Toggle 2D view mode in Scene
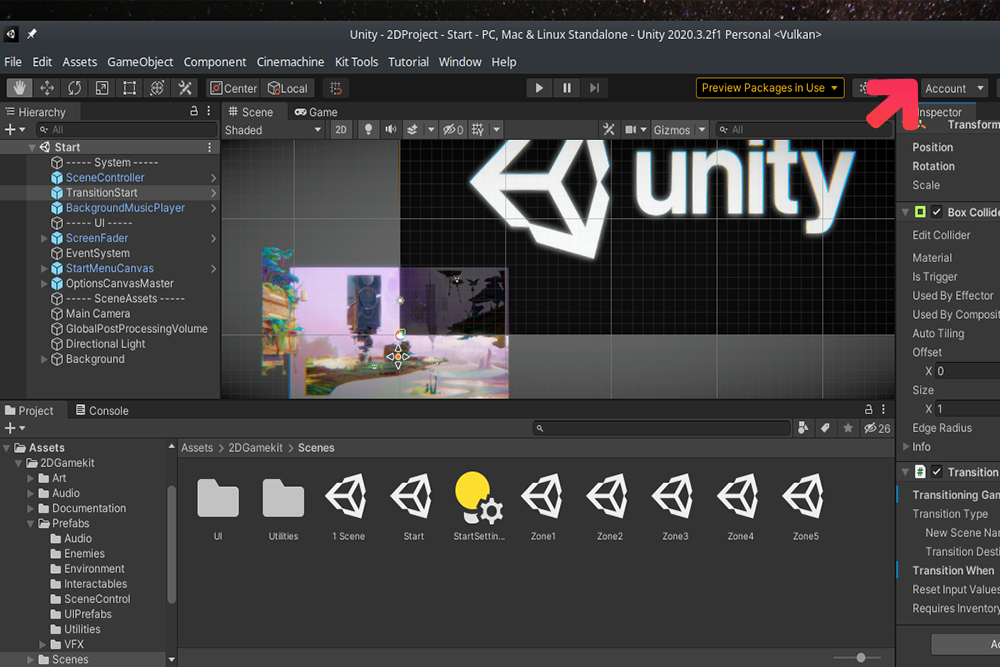1000x667 pixels. (341, 129)
